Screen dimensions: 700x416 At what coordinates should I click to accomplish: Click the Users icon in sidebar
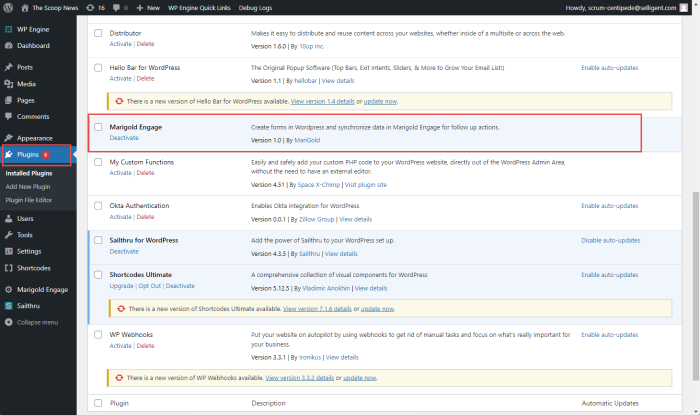(9, 218)
